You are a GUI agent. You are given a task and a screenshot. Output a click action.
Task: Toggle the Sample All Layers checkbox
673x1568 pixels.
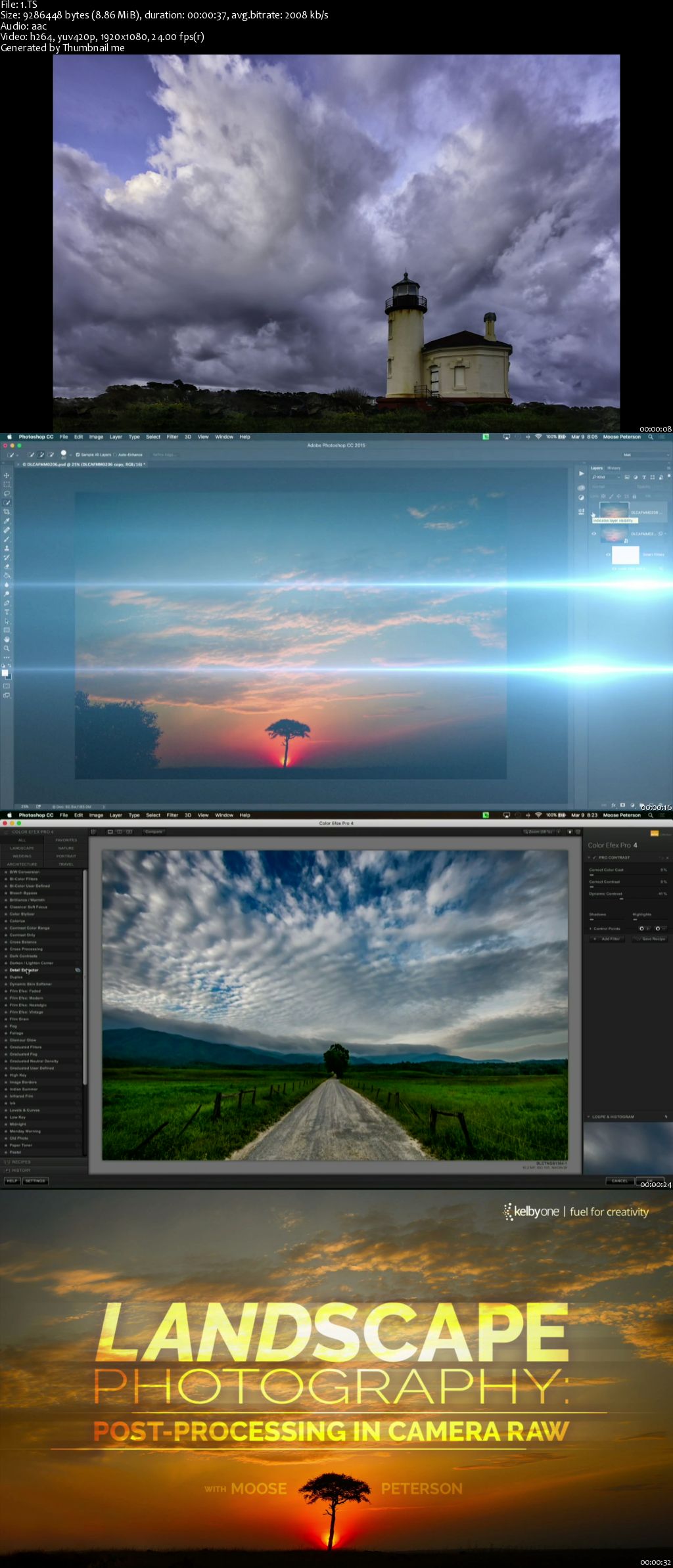[x=78, y=455]
